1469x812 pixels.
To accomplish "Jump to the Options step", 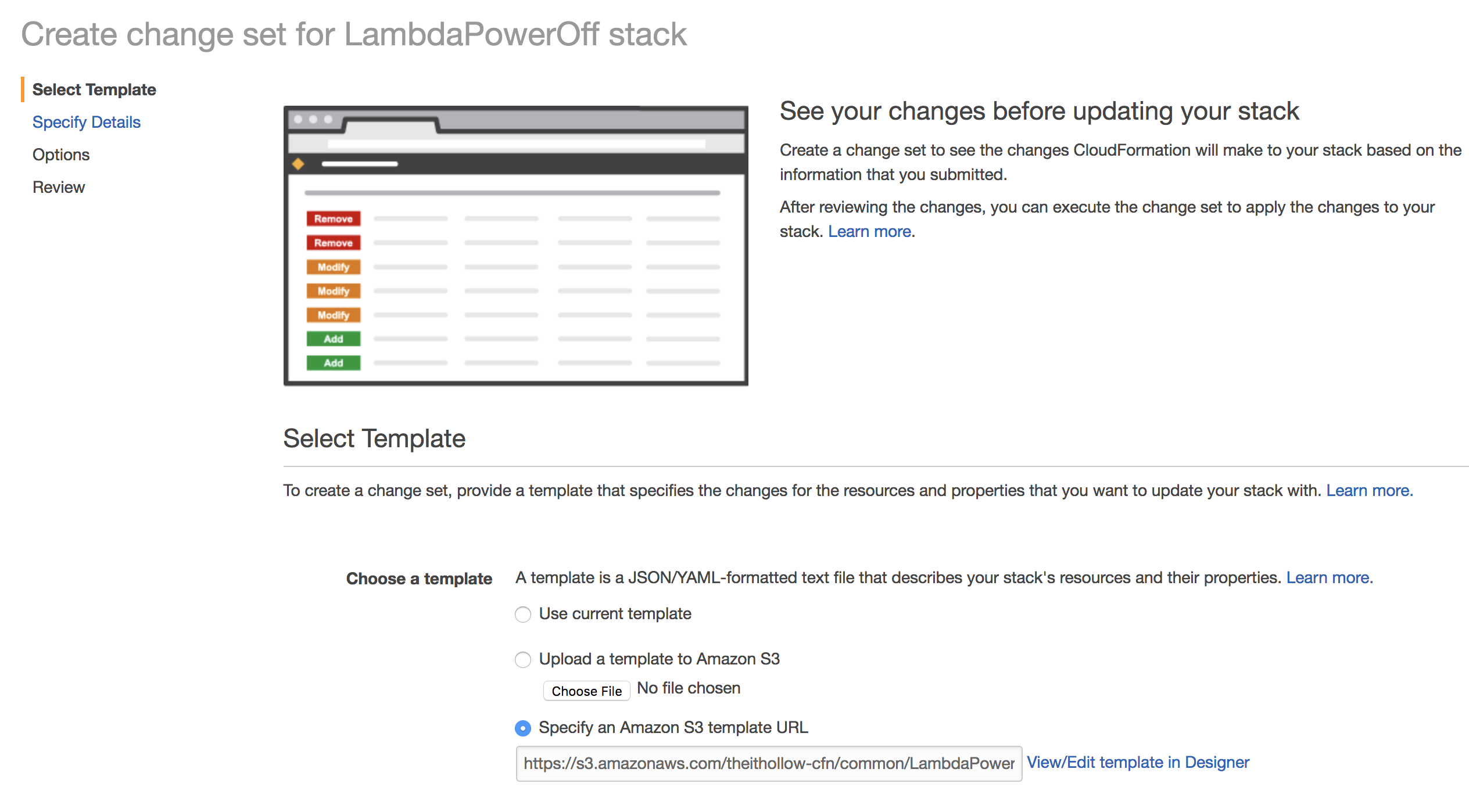I will [61, 155].
